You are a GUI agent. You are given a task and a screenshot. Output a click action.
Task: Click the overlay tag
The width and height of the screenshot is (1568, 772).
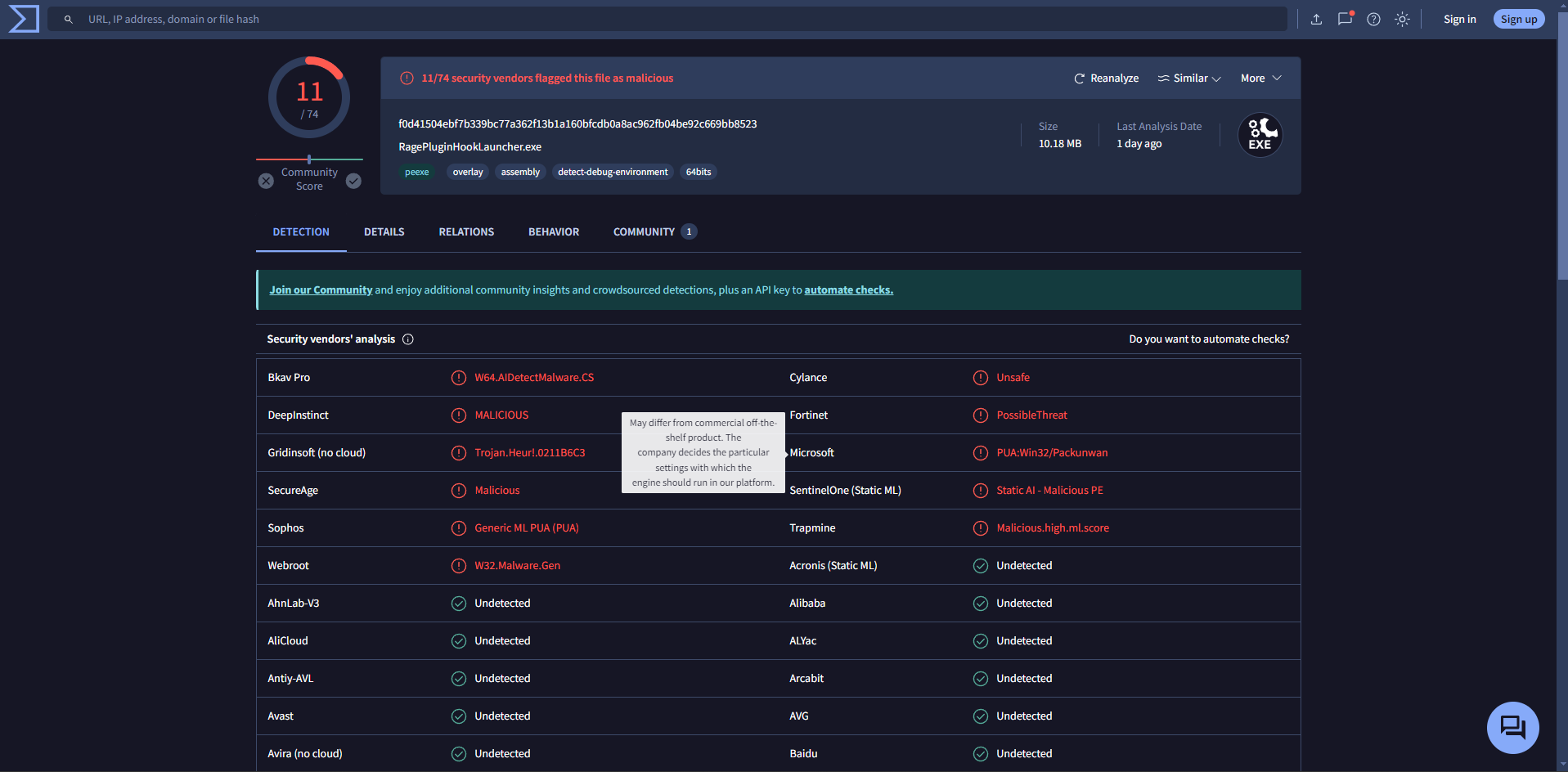point(468,173)
